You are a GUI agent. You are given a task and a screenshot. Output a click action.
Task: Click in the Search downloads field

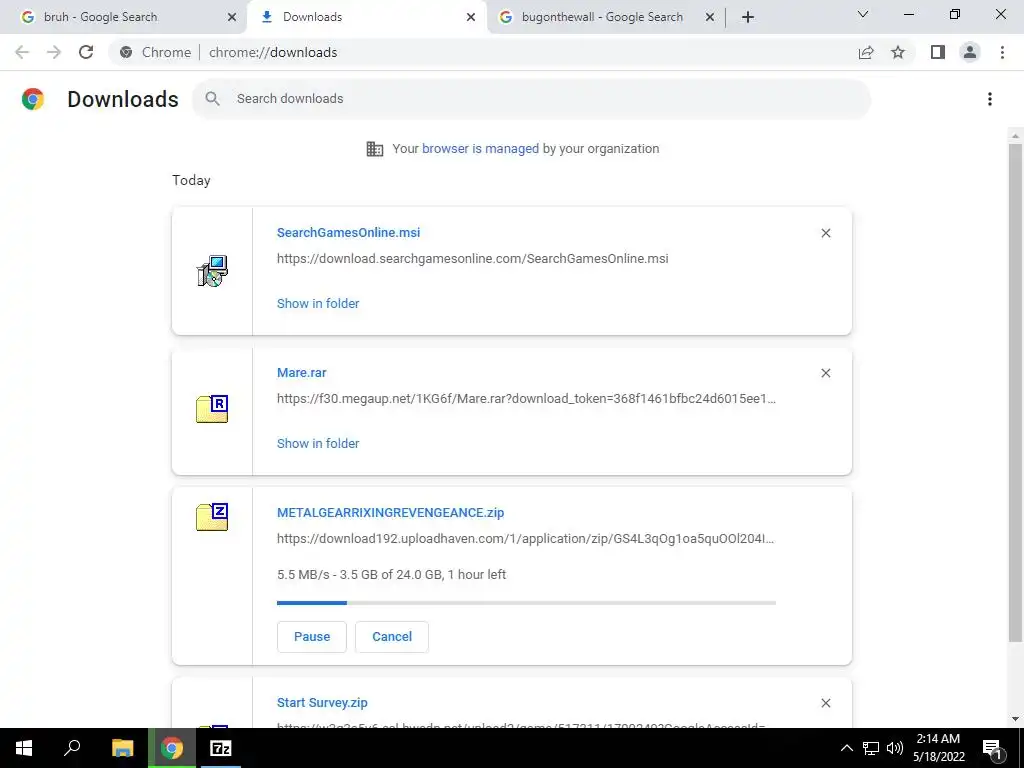[531, 99]
